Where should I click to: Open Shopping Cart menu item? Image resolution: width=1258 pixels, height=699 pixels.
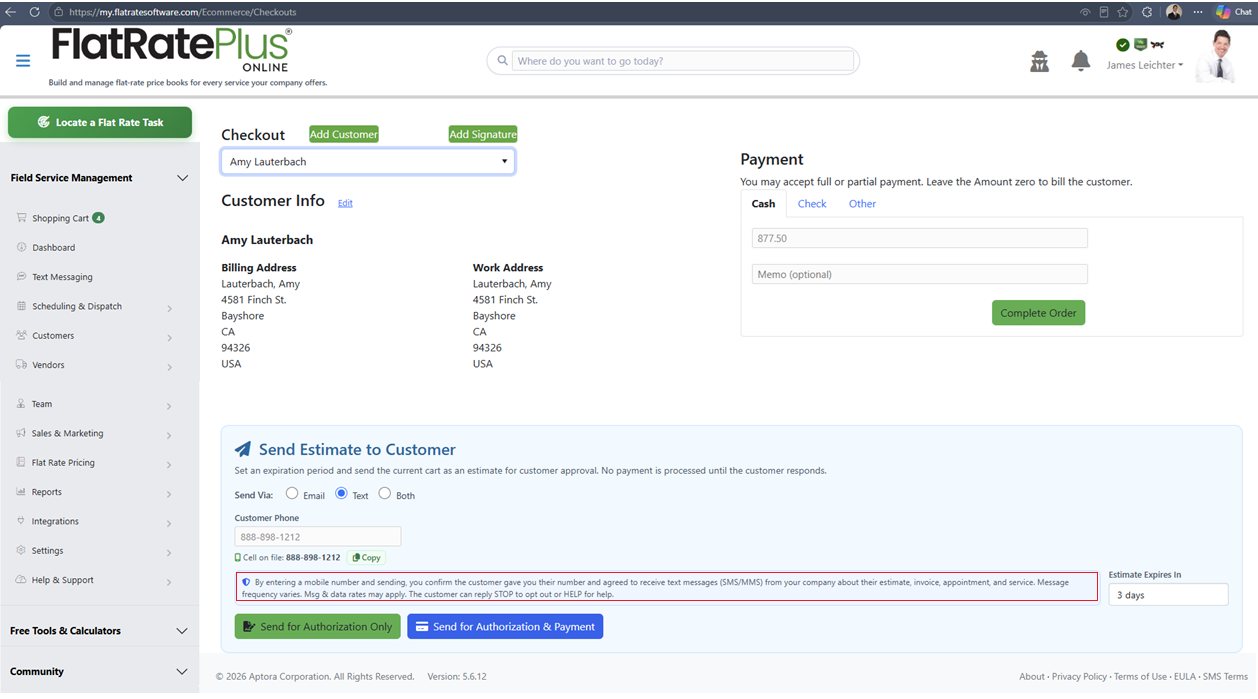click(60, 218)
